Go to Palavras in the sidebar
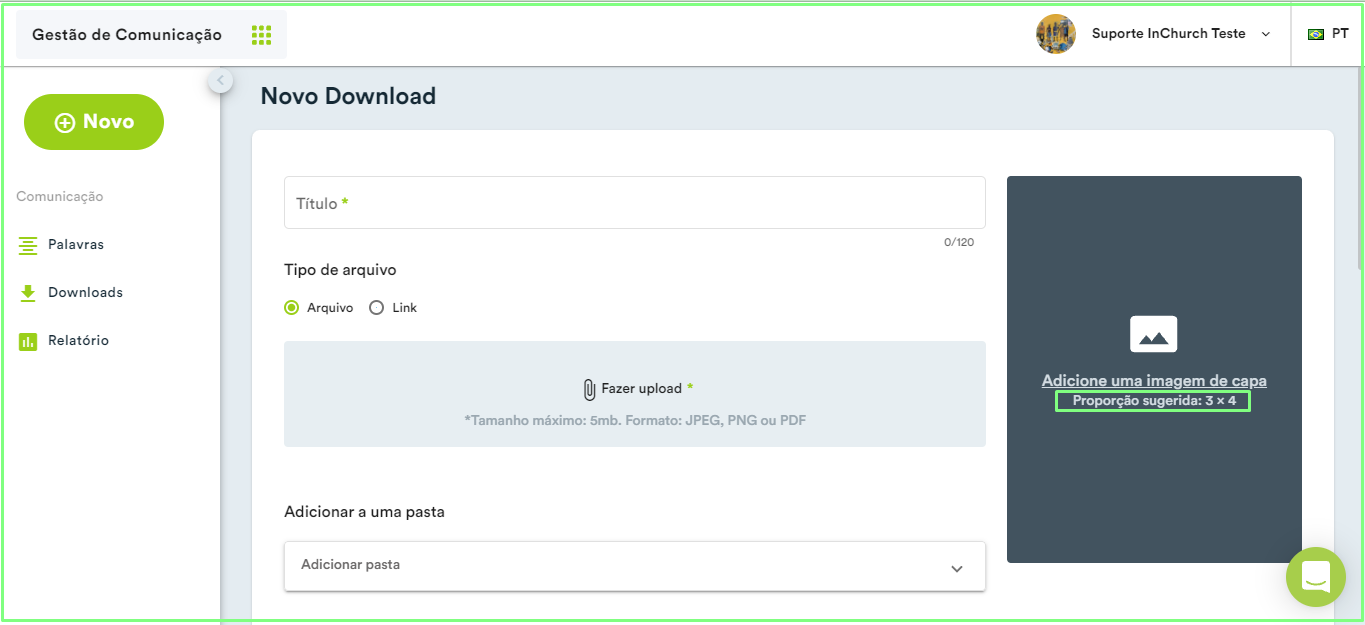 (x=76, y=245)
